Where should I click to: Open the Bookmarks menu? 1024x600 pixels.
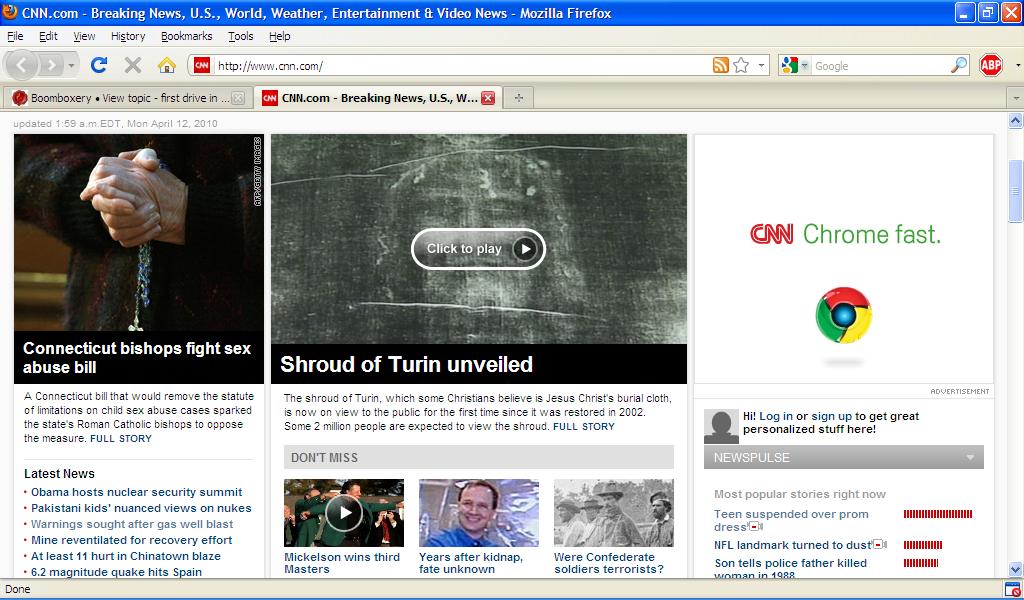187,37
